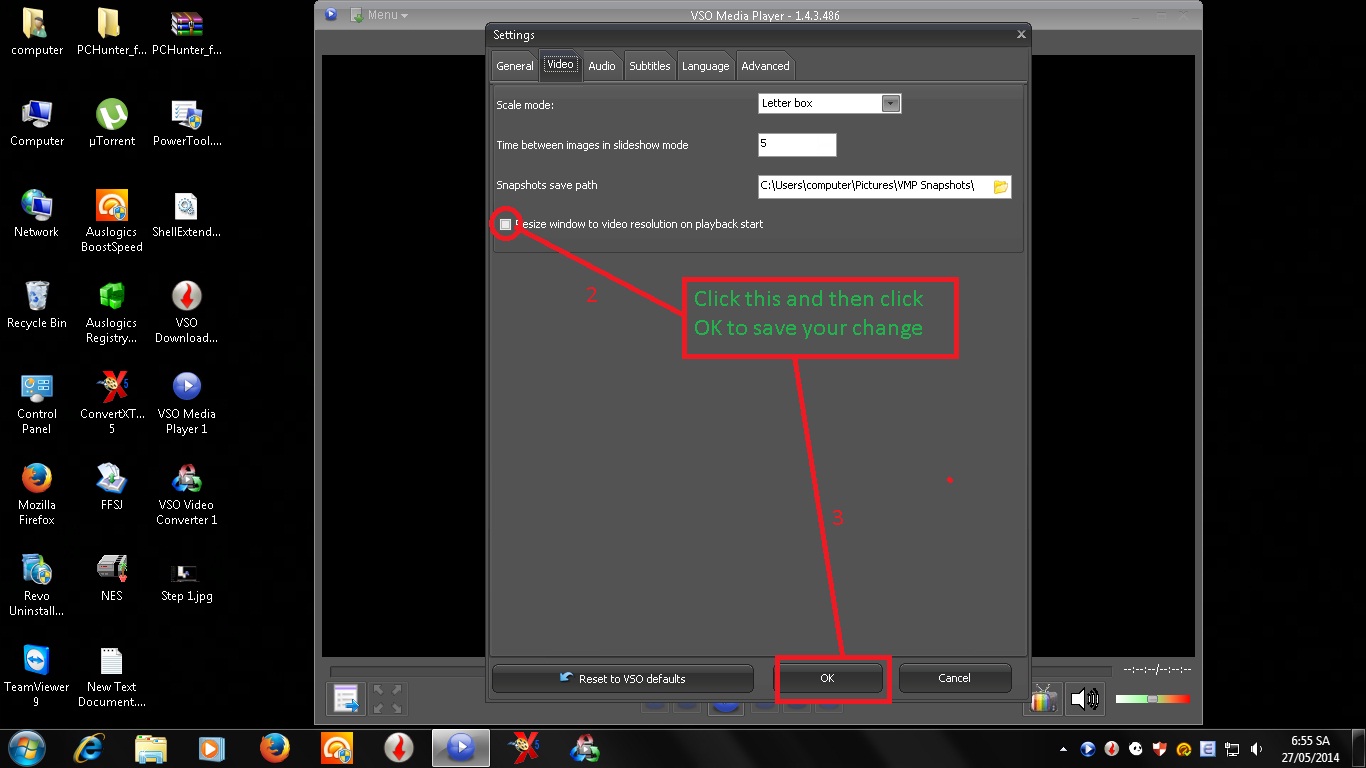Select PCHunter WinRAR archive desktop icon
Screen dimensions: 1366x768
[x=186, y=32]
